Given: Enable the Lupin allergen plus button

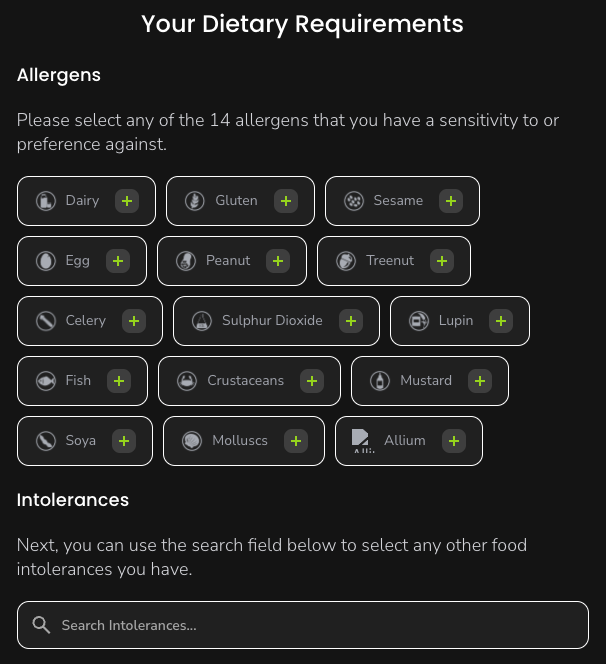Looking at the screenshot, I should (501, 321).
